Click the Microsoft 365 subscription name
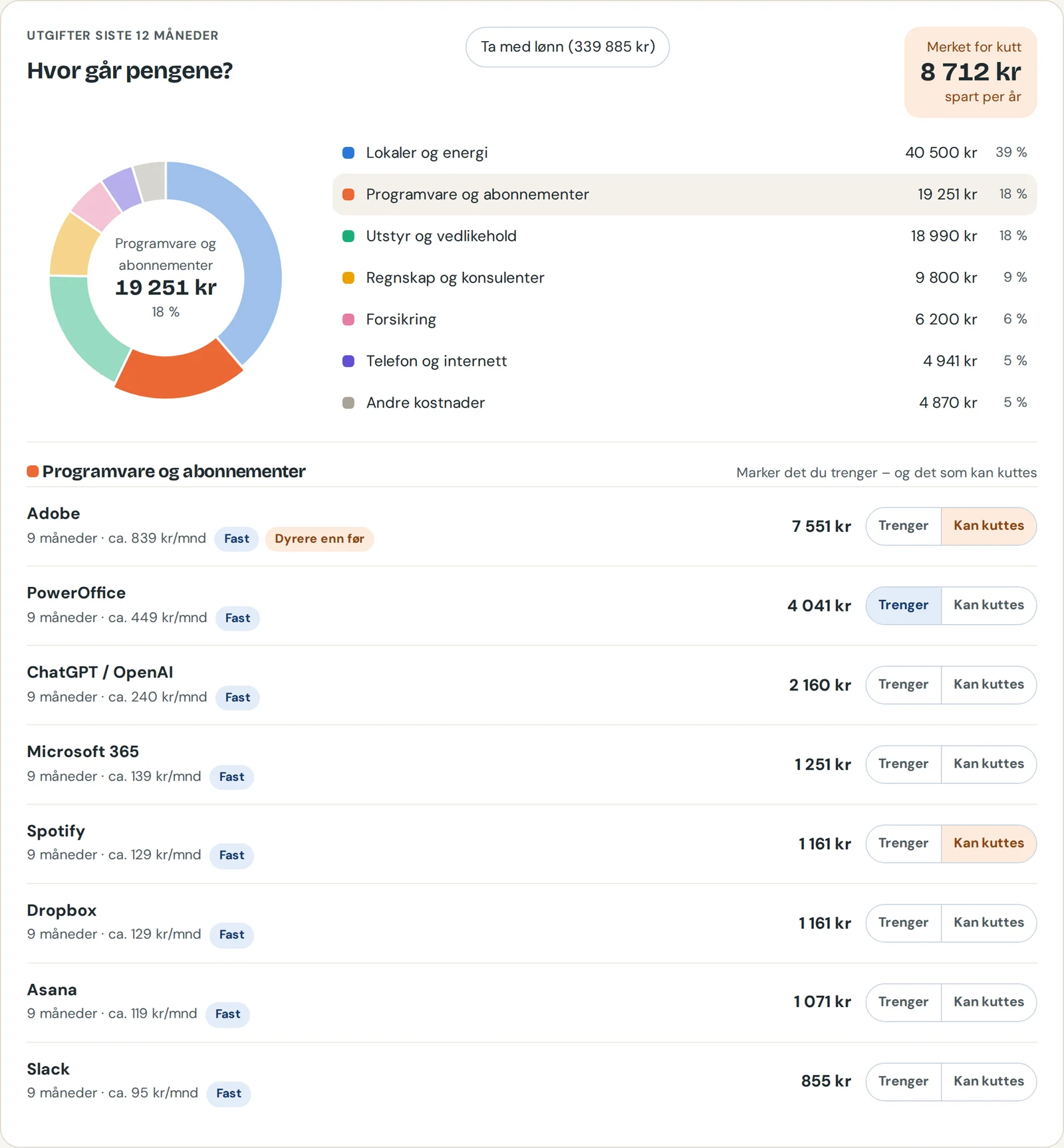This screenshot has width=1064, height=1148. point(83,752)
